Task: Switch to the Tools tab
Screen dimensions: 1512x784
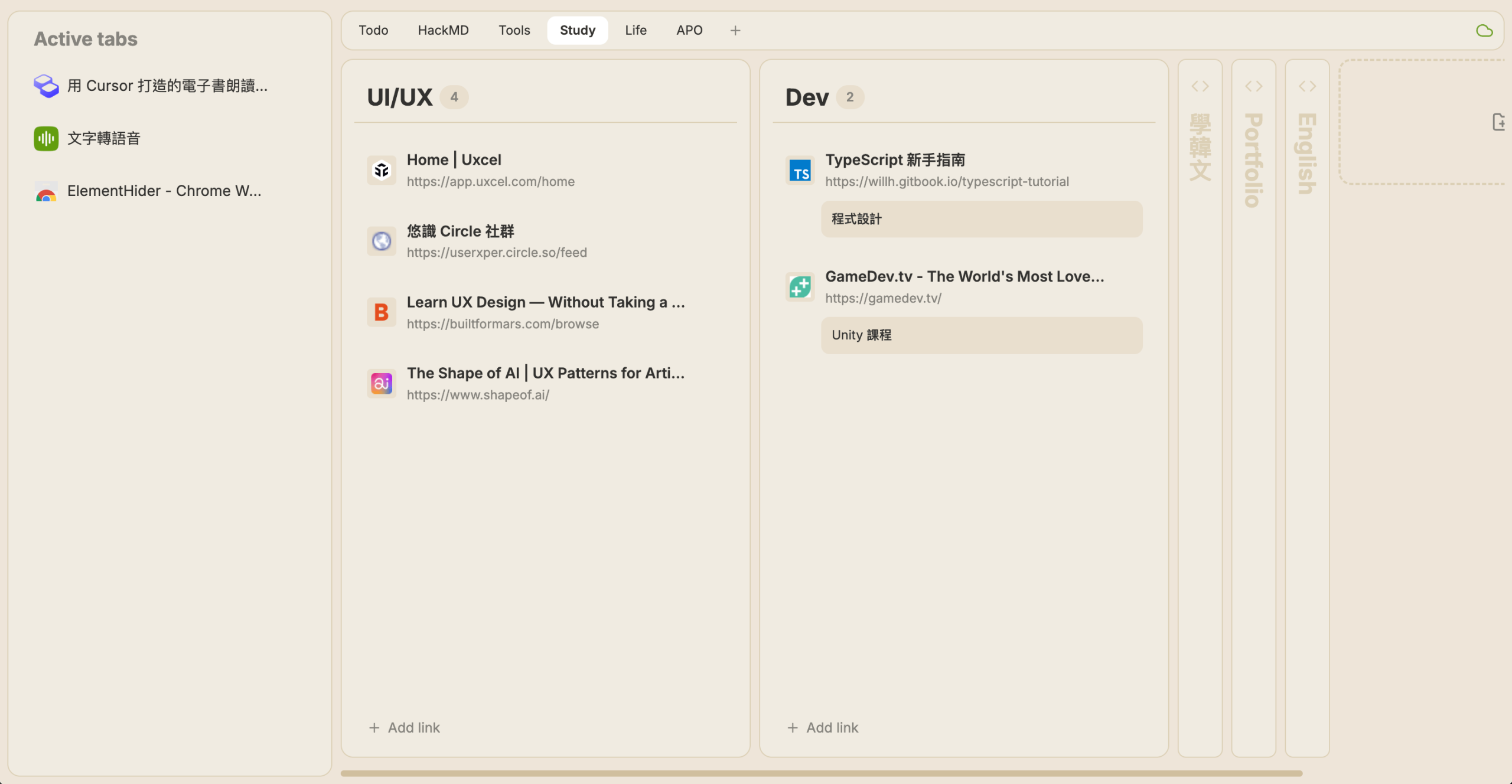Action: tap(514, 31)
